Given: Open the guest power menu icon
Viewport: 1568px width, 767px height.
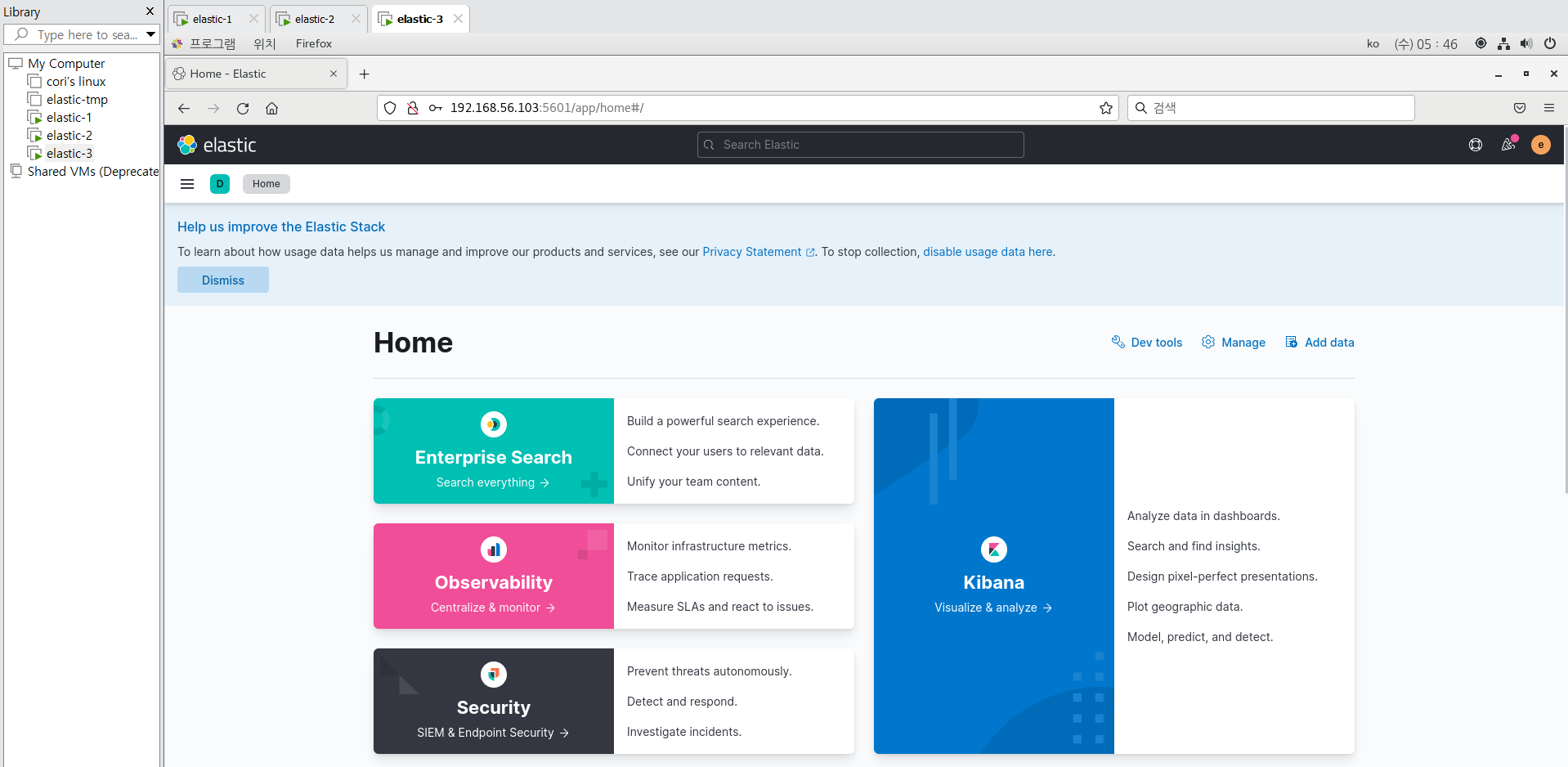Looking at the screenshot, I should pyautogui.click(x=1550, y=43).
